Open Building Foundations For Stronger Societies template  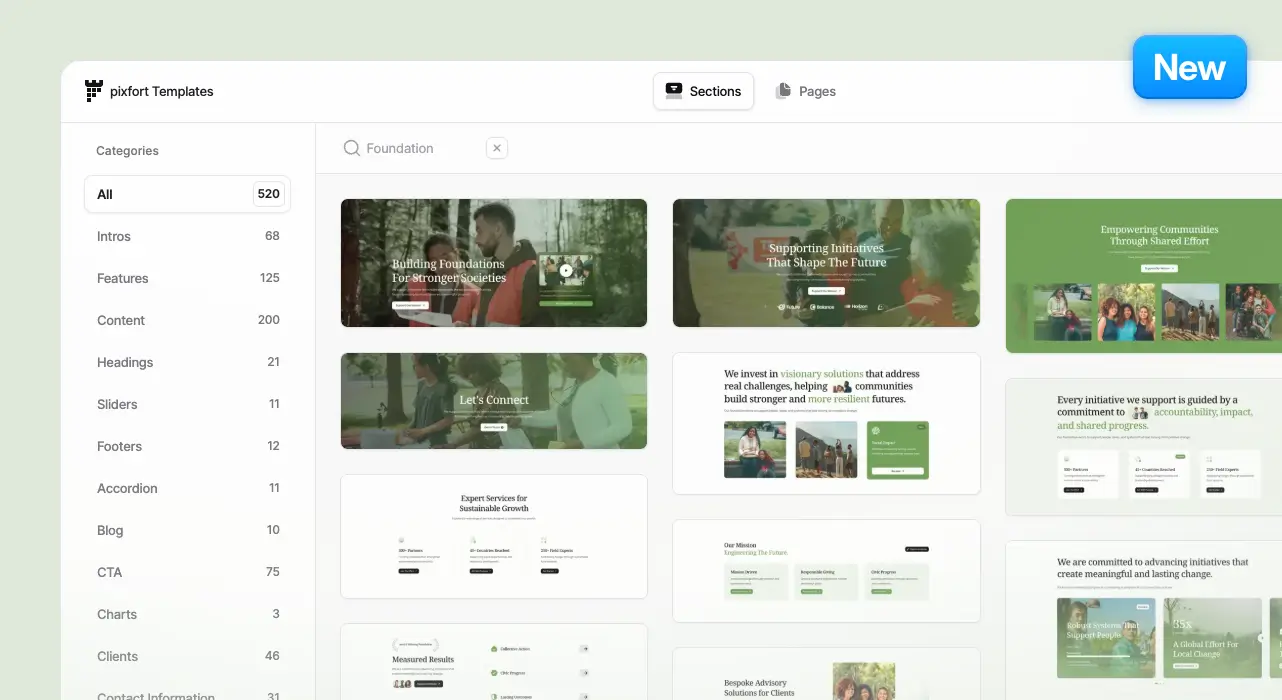click(494, 263)
